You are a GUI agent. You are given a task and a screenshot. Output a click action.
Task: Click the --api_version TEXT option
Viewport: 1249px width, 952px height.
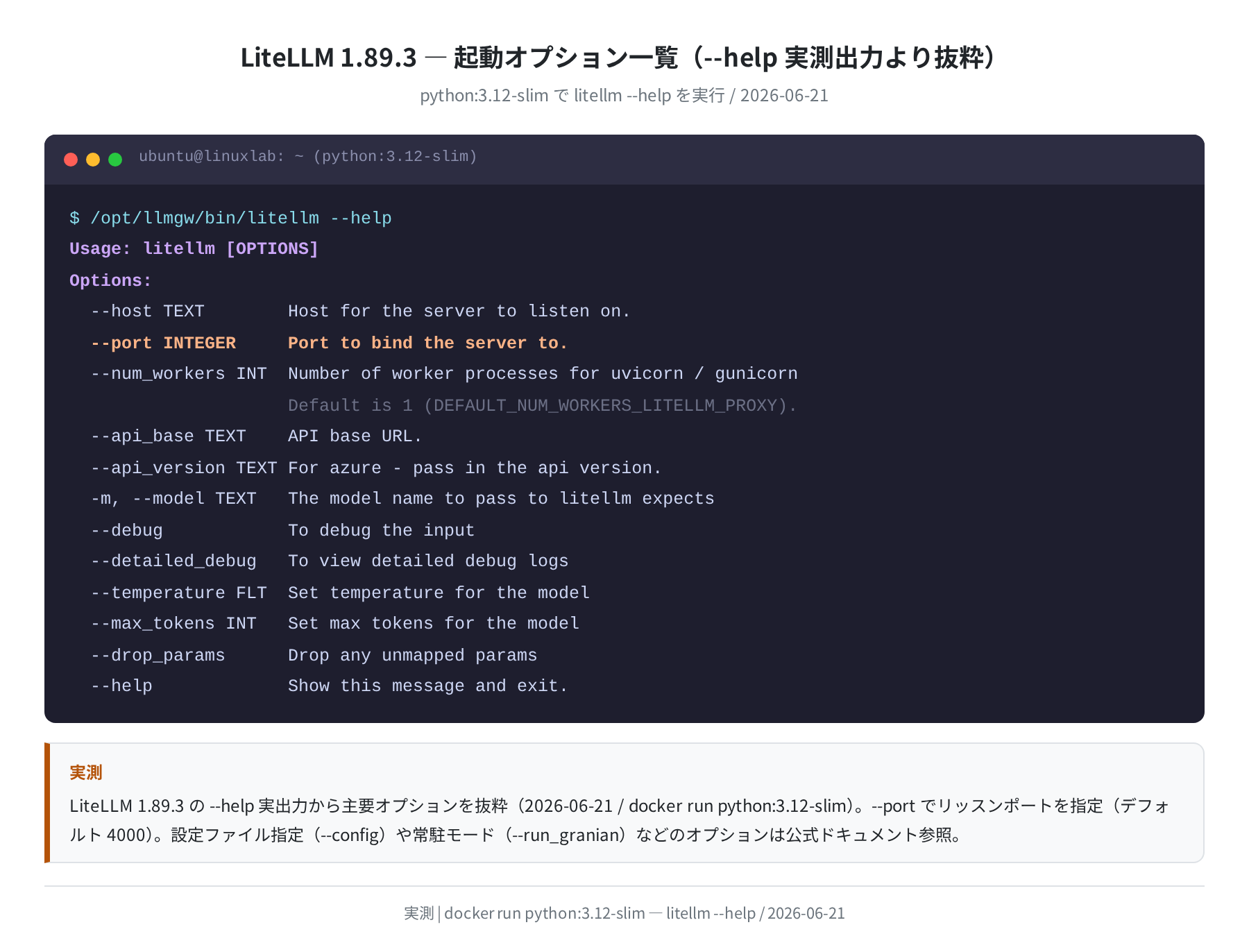coord(184,468)
